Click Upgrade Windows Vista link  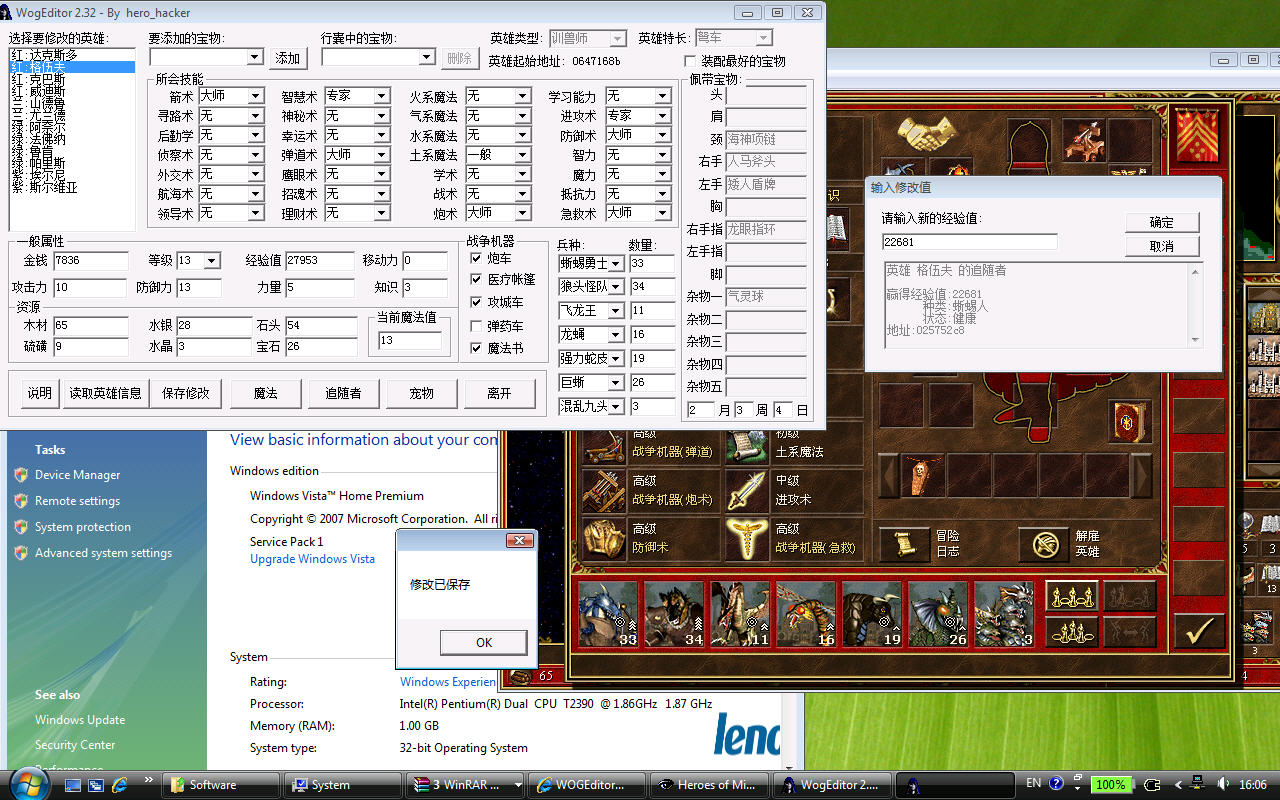pyautogui.click(x=312, y=559)
